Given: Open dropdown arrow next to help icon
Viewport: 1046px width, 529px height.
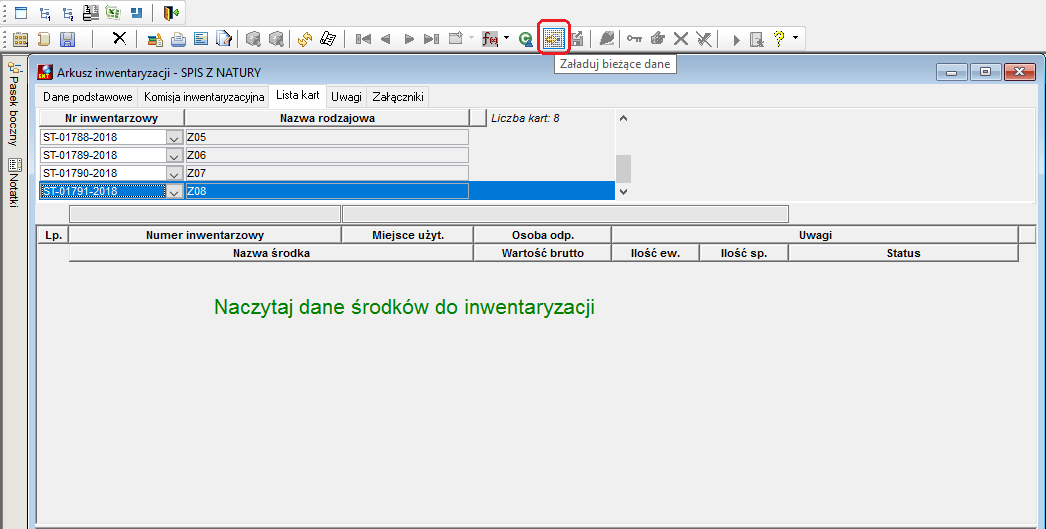Looking at the screenshot, I should click(x=795, y=38).
